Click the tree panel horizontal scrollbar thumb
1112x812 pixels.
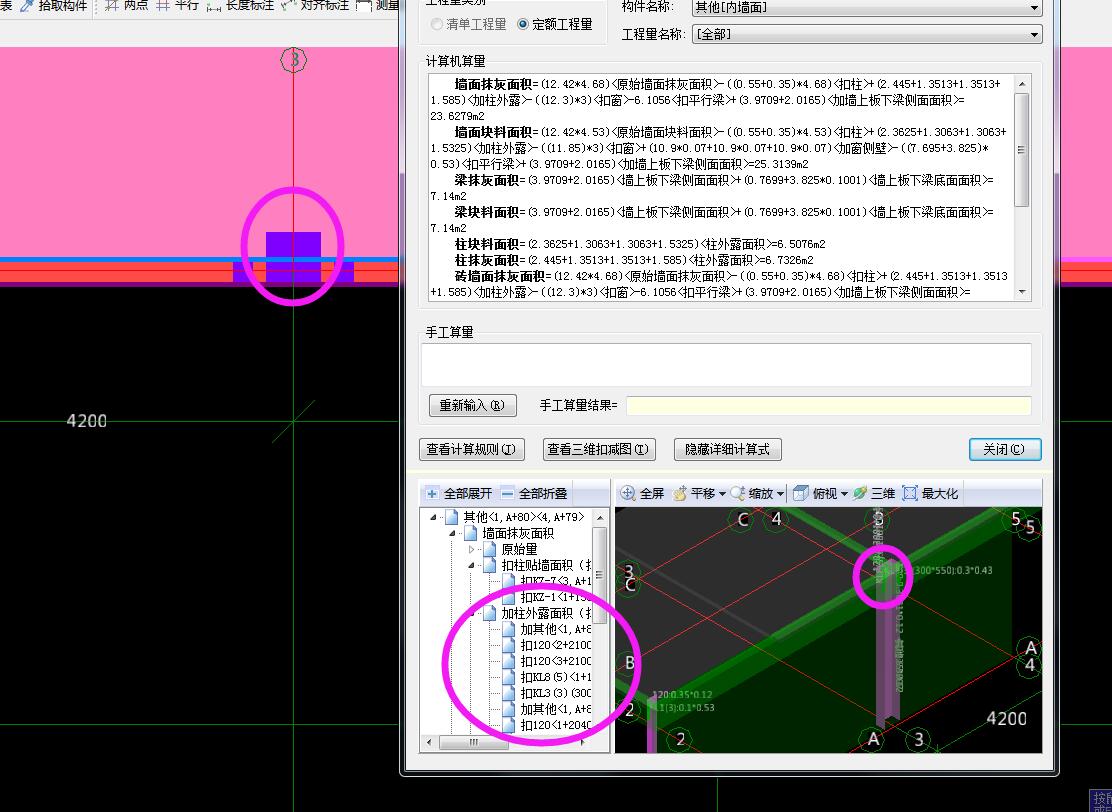click(474, 743)
